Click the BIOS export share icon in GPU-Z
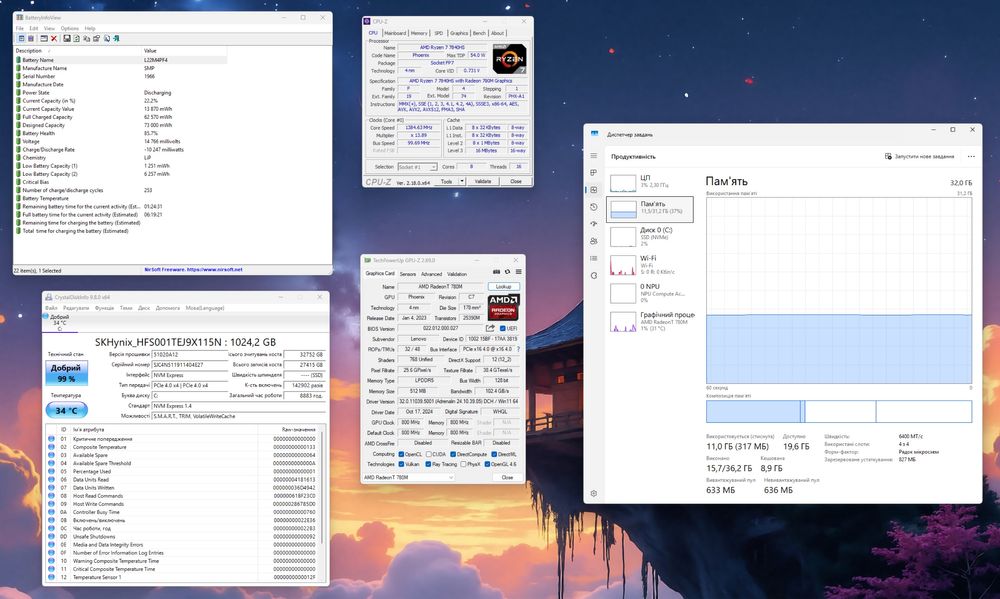 [x=490, y=328]
